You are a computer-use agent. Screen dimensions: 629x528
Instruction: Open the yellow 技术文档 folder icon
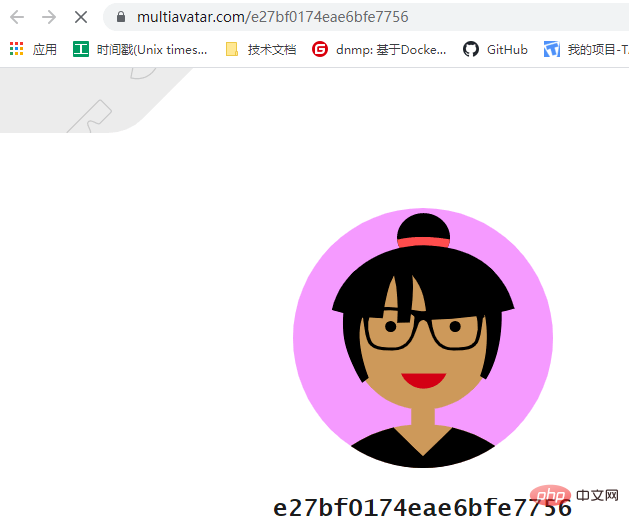[x=231, y=49]
